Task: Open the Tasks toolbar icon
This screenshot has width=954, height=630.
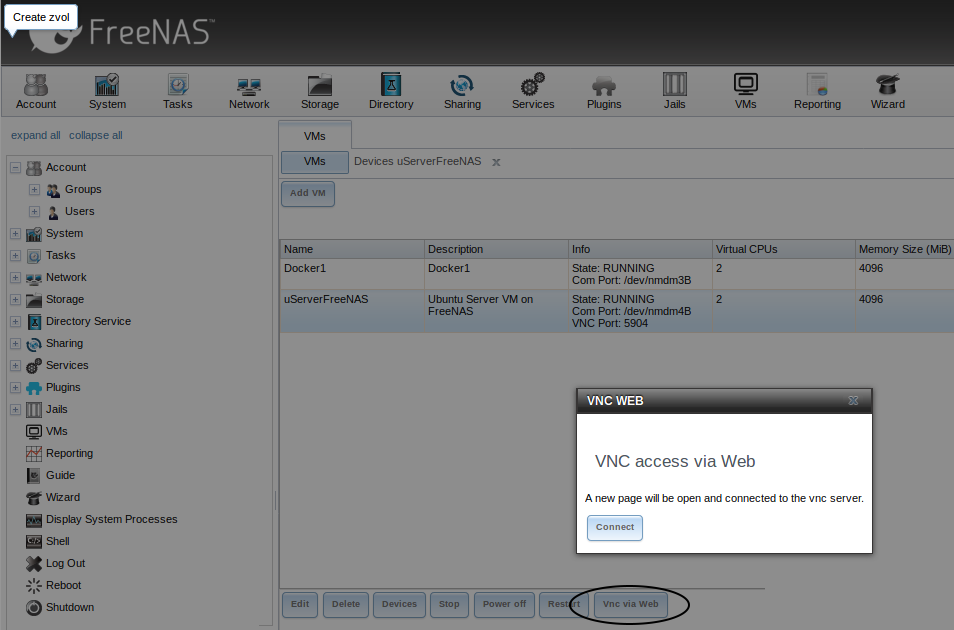Action: point(178,91)
